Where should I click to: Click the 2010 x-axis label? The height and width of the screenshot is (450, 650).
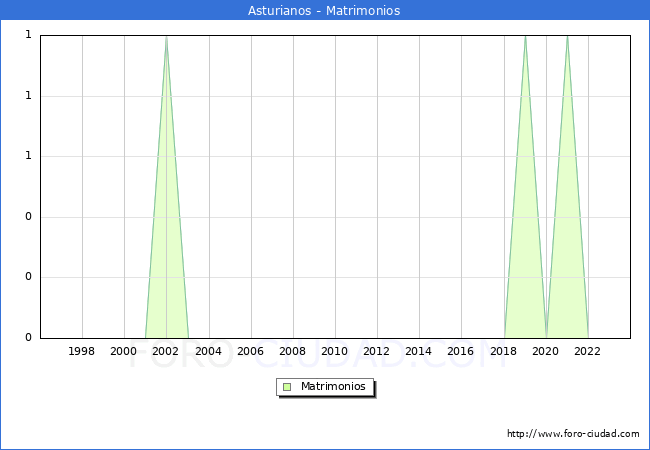pos(334,351)
